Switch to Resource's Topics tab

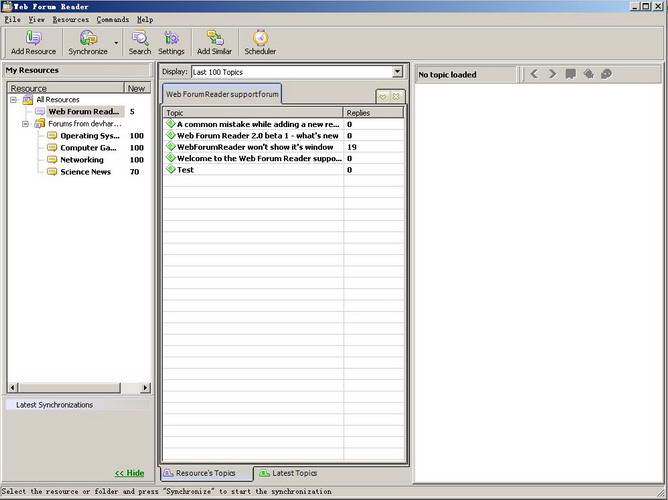(206, 473)
